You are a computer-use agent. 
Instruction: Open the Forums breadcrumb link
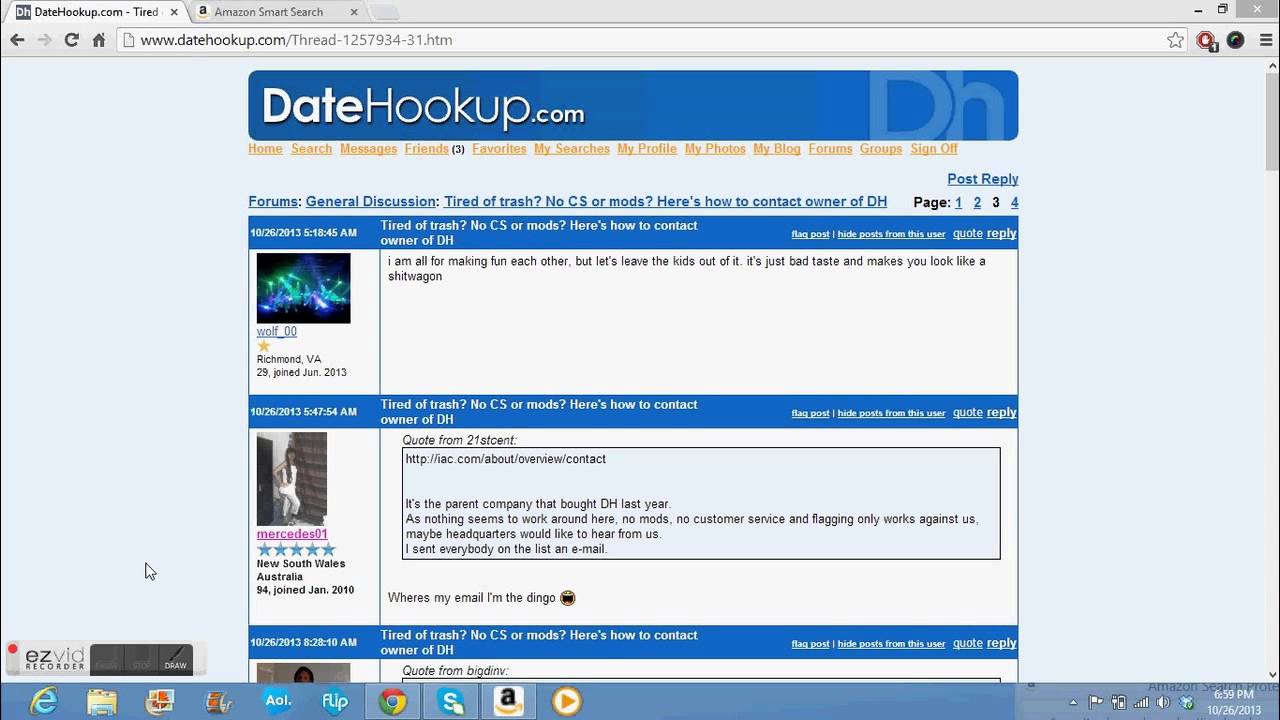click(273, 201)
